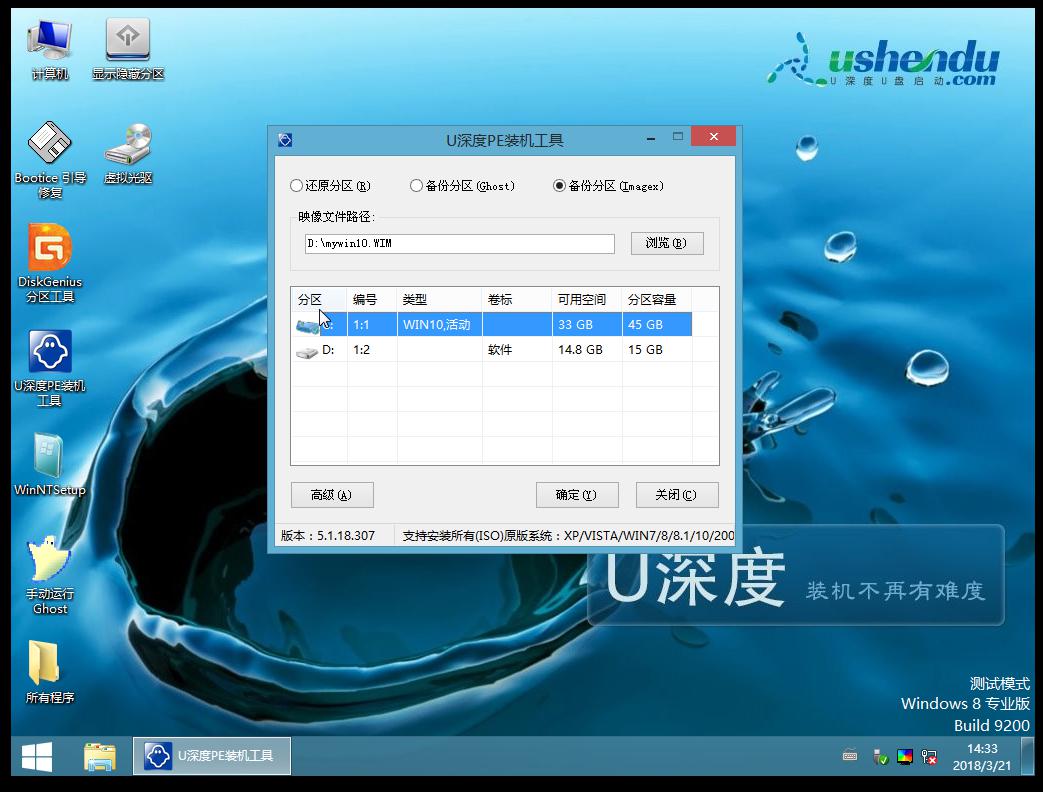The image size is (1043, 792).
Task: Click the 15 GB capacity cell
Action: [x=657, y=350]
